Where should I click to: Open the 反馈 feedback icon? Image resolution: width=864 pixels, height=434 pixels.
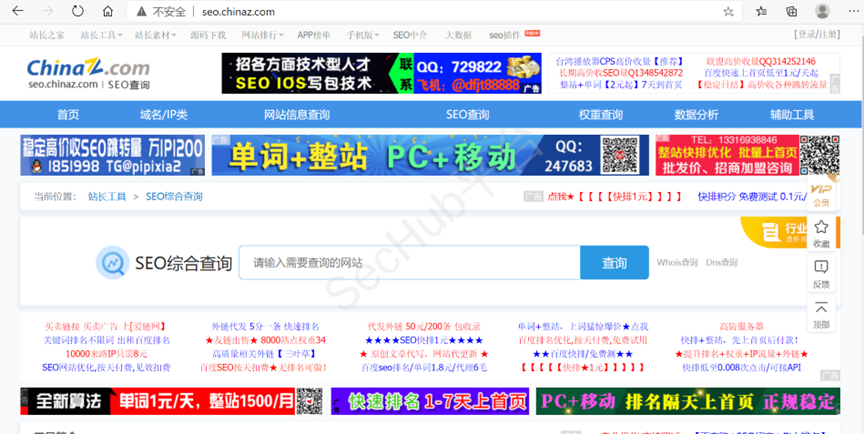(x=821, y=273)
